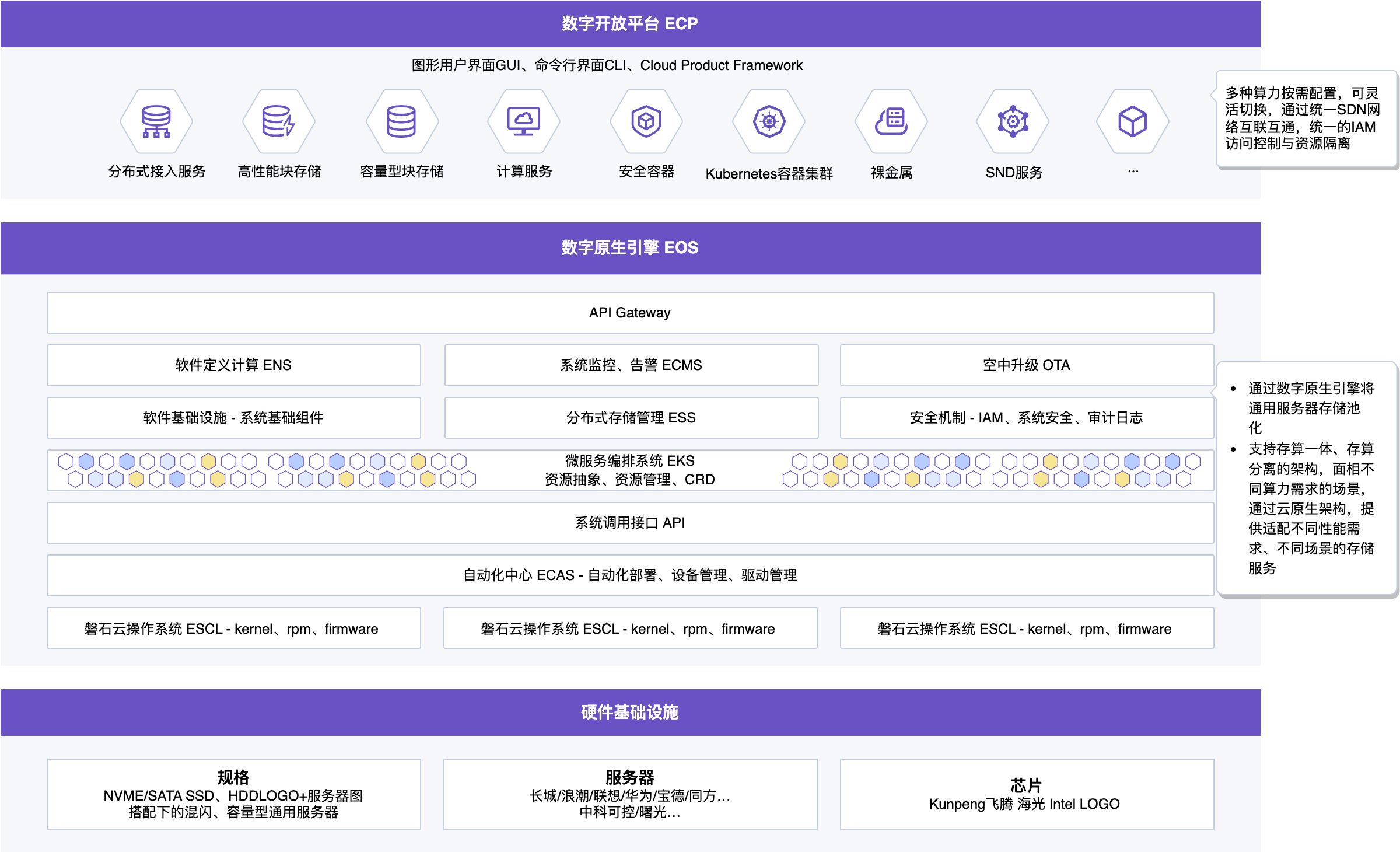Screen dimensions: 1400x852
Task: Select the ECAS automation center (自动化中心 ECAS) bar
Action: click(630, 575)
